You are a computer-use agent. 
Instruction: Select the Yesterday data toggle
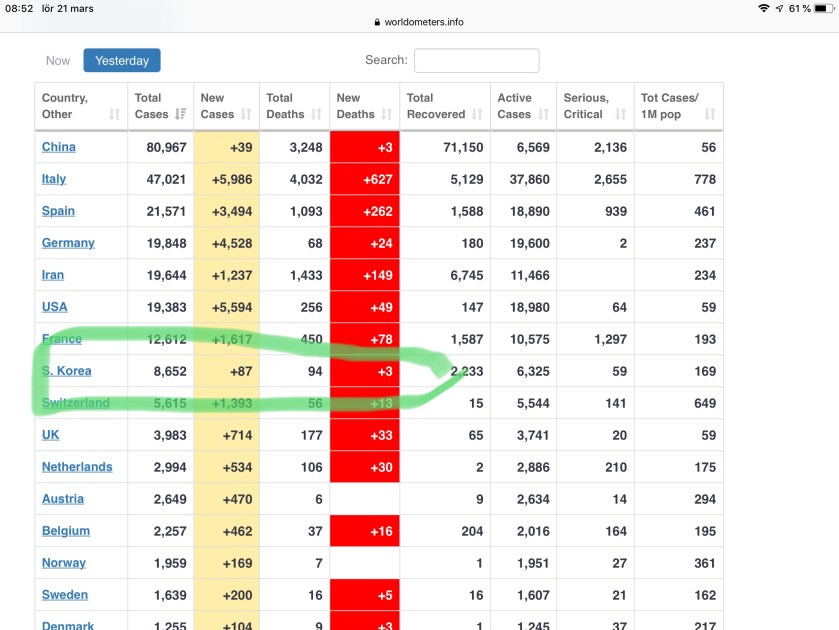click(122, 61)
